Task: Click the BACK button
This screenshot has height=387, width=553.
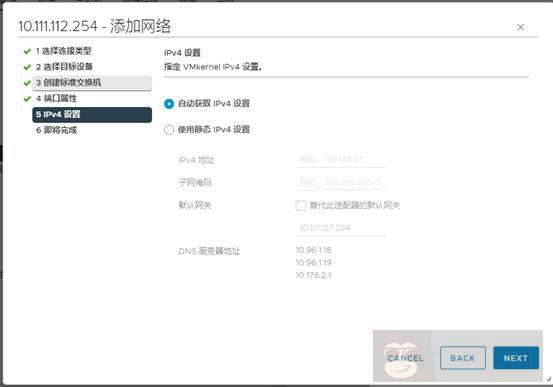Action: pos(463,358)
